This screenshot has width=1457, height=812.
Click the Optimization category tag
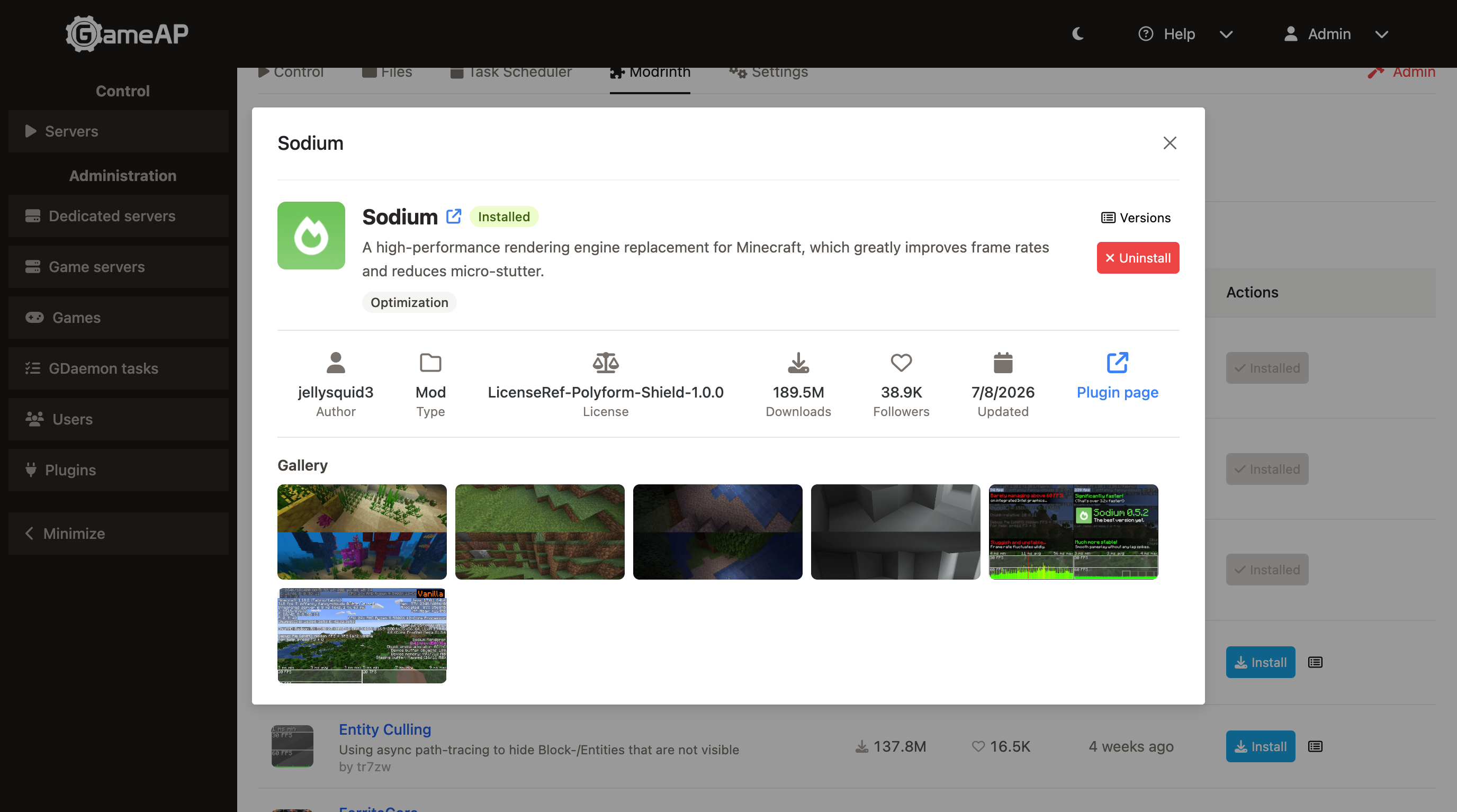pyautogui.click(x=409, y=303)
